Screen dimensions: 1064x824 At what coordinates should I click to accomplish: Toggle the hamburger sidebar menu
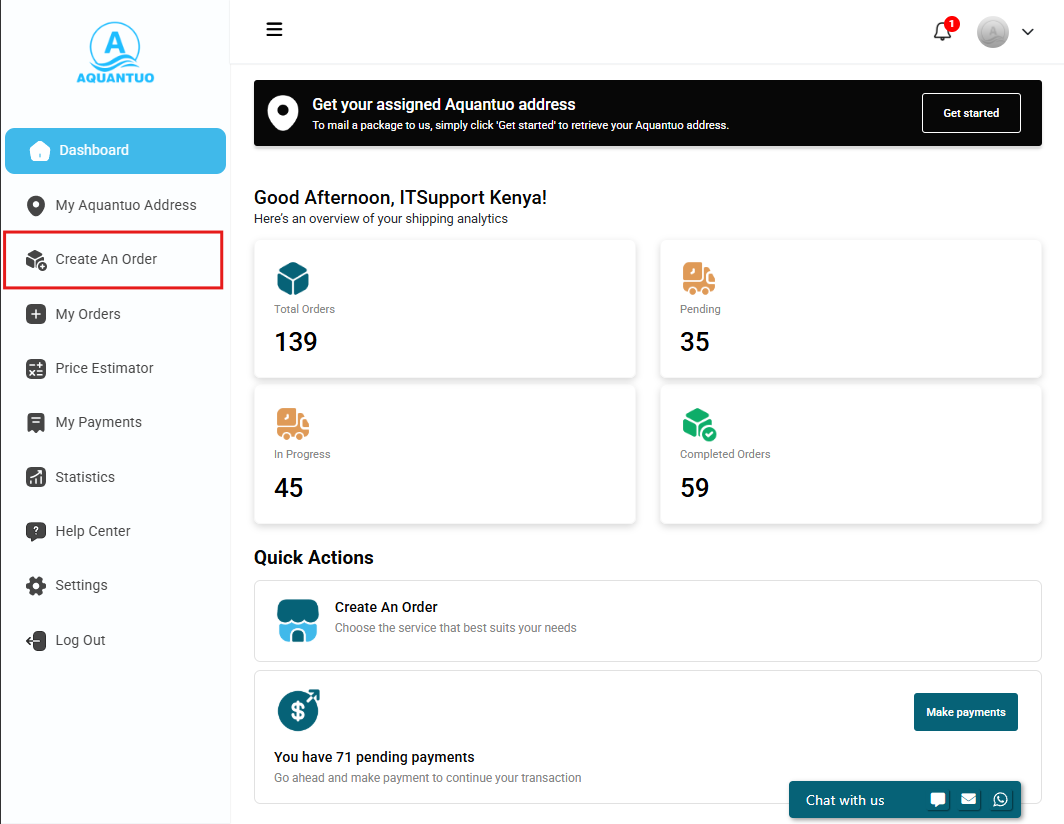[274, 29]
